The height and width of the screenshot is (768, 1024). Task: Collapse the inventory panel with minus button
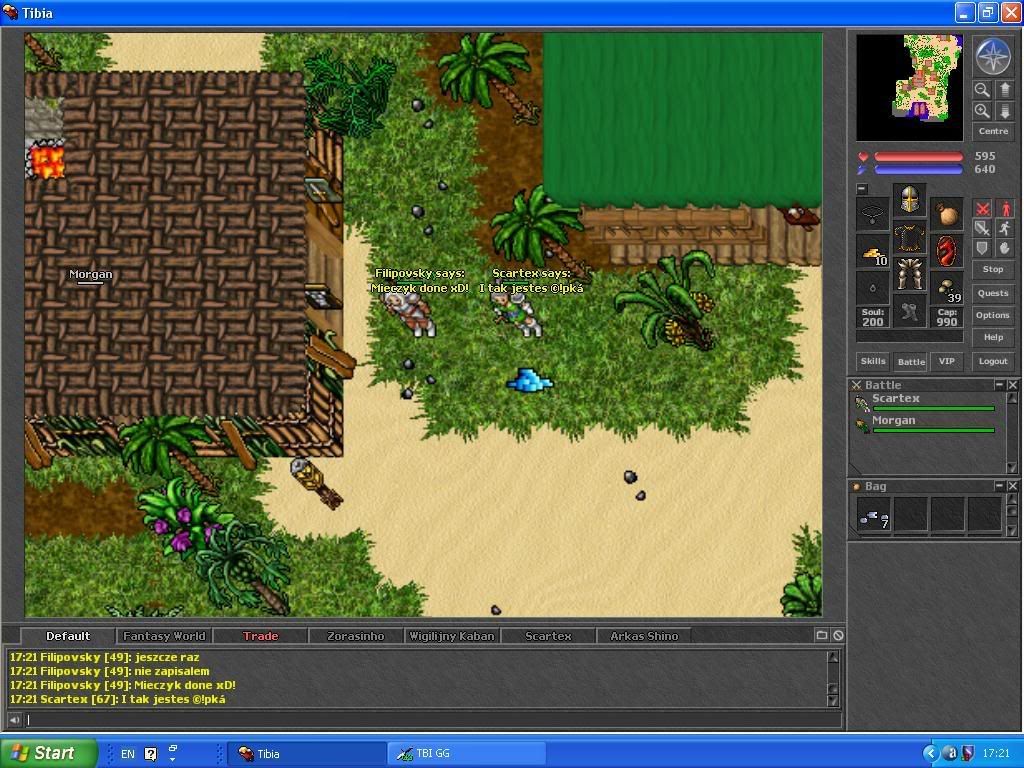[862, 189]
